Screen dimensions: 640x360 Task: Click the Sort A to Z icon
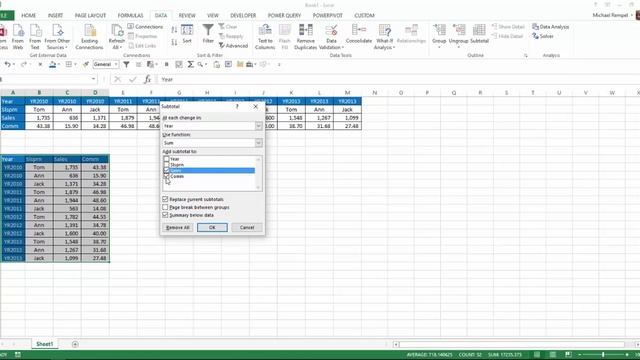pyautogui.click(x=174, y=30)
